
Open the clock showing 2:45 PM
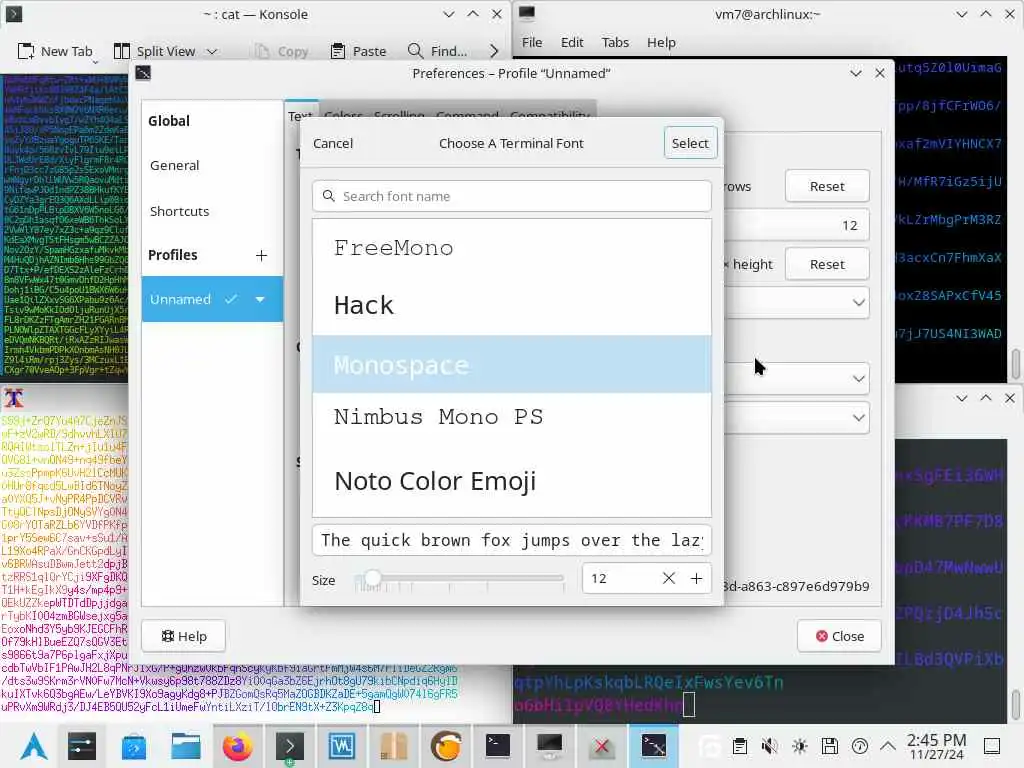click(x=936, y=746)
